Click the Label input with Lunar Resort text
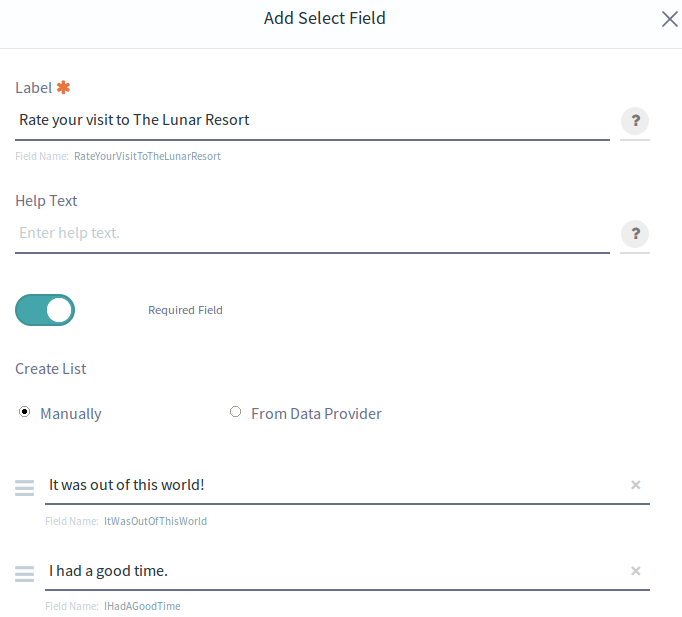Viewport: 682px width, 617px height. tap(312, 120)
